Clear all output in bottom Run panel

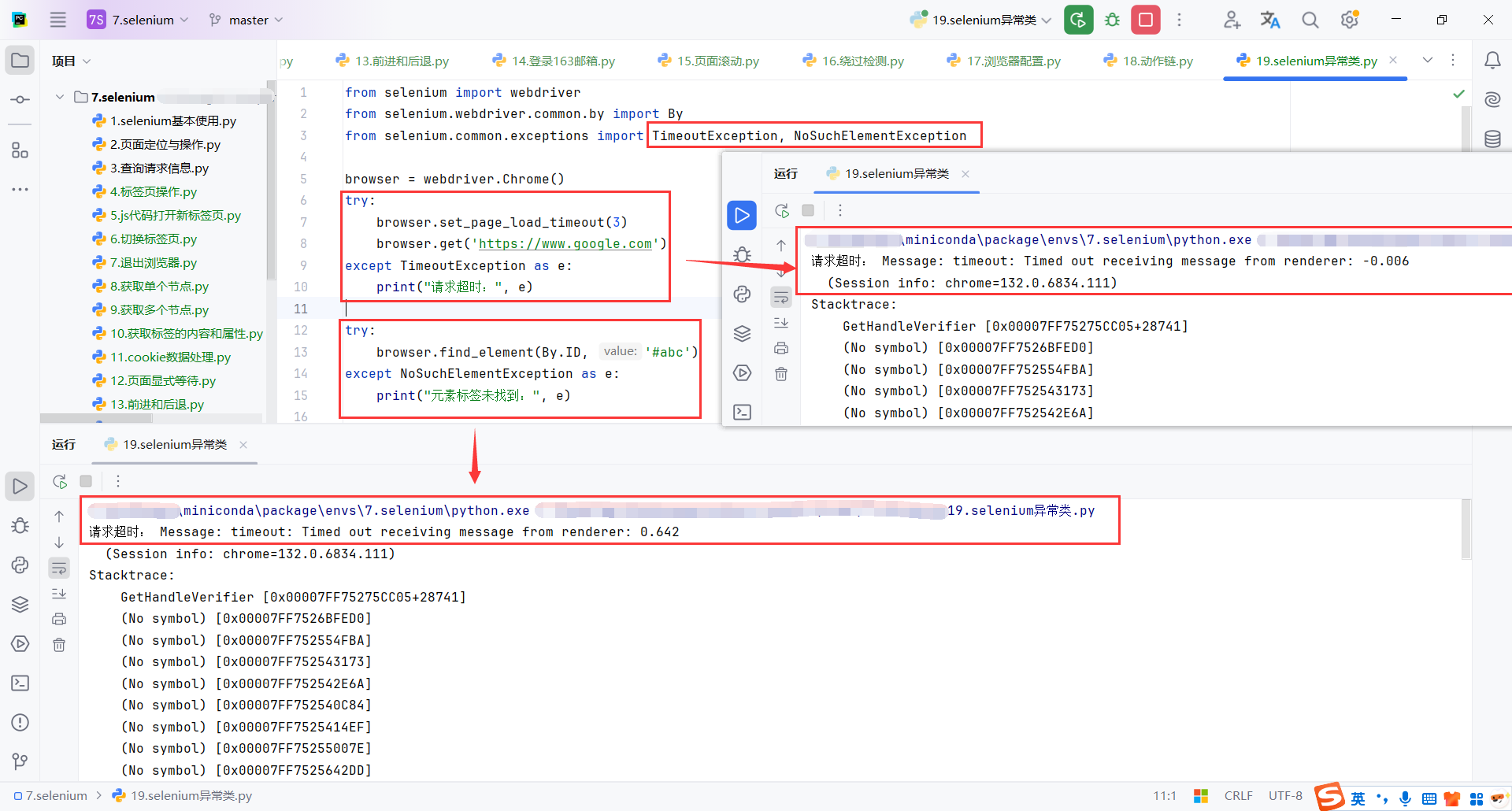(x=59, y=646)
